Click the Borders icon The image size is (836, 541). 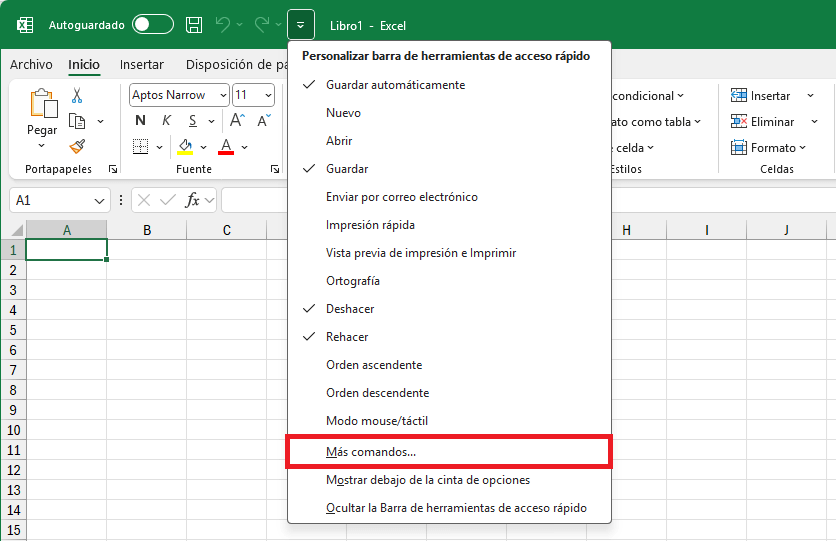point(140,147)
